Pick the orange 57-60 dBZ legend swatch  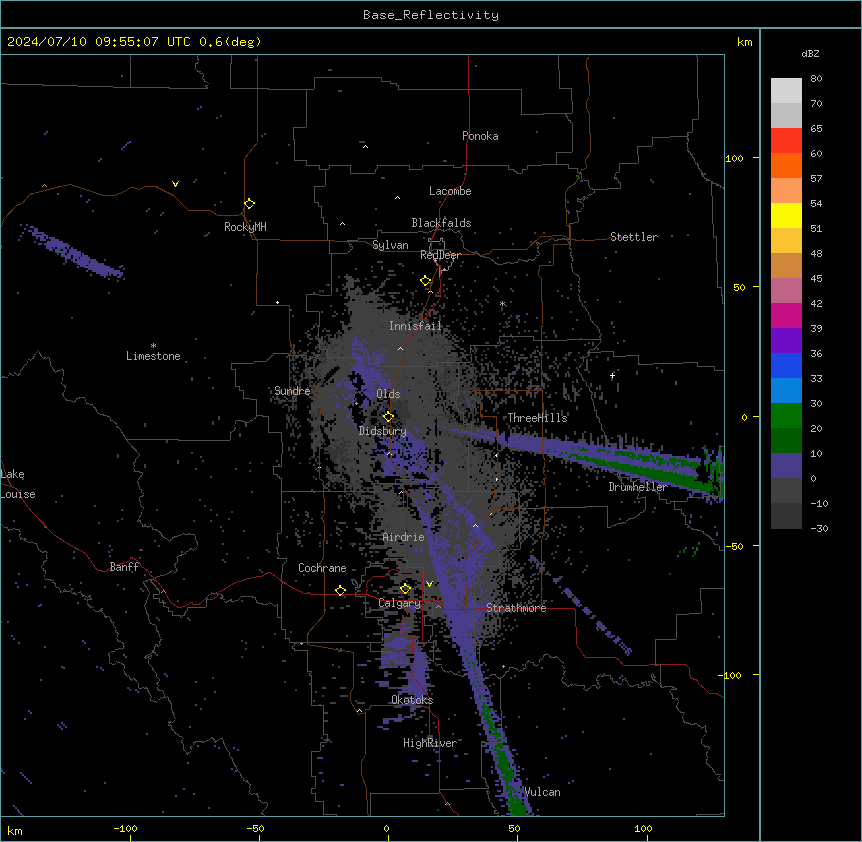786,165
